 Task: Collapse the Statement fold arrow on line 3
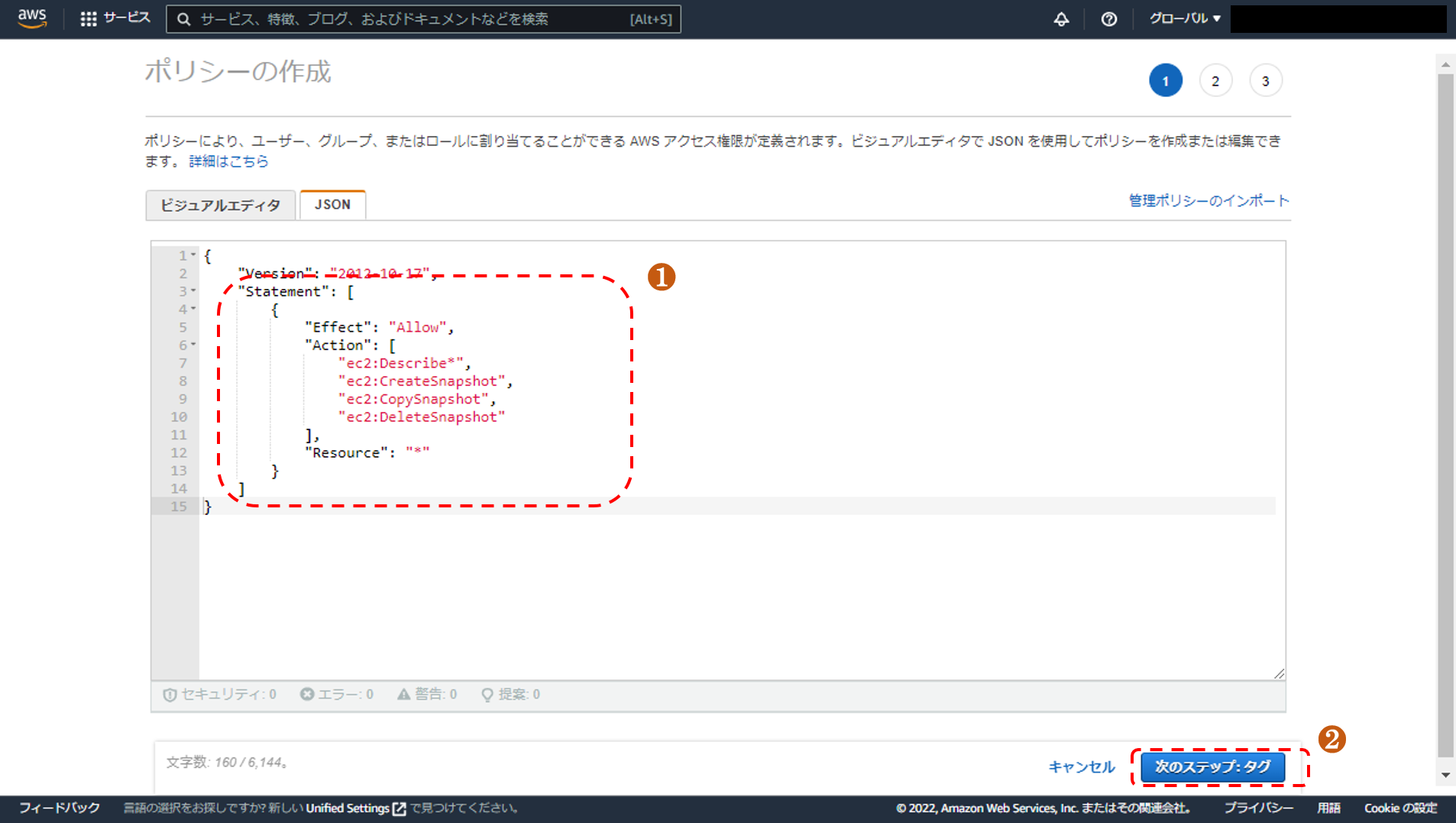pos(194,291)
